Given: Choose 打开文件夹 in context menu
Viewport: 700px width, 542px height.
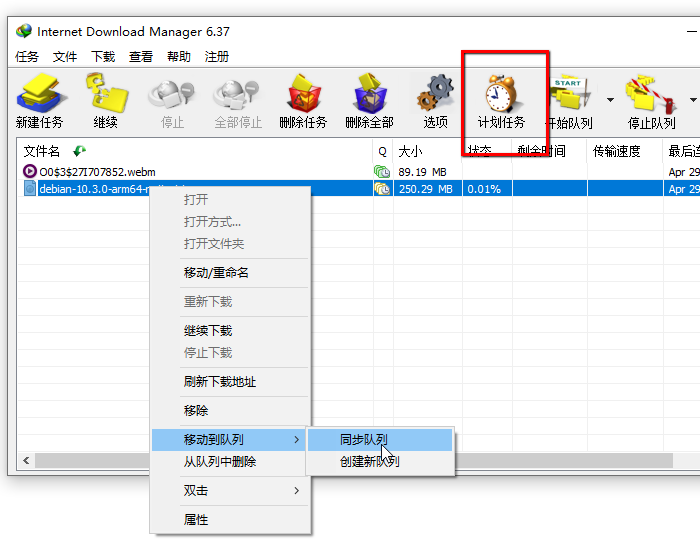Looking at the screenshot, I should 230,244.
